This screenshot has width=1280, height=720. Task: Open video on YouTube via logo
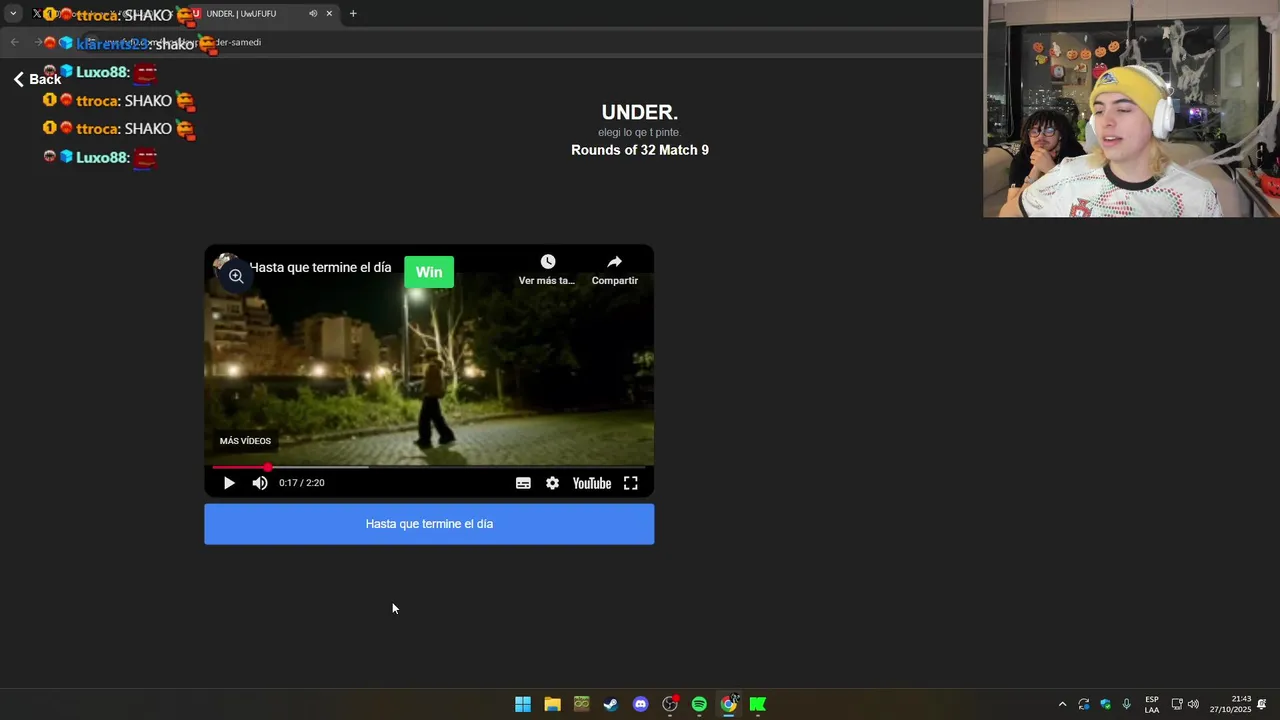[x=592, y=483]
